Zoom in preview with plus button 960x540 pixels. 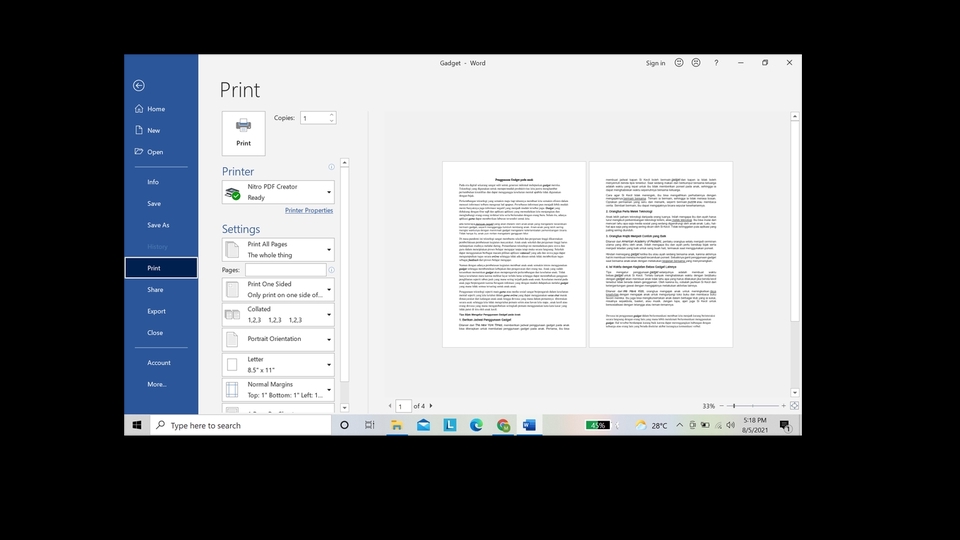click(x=783, y=406)
